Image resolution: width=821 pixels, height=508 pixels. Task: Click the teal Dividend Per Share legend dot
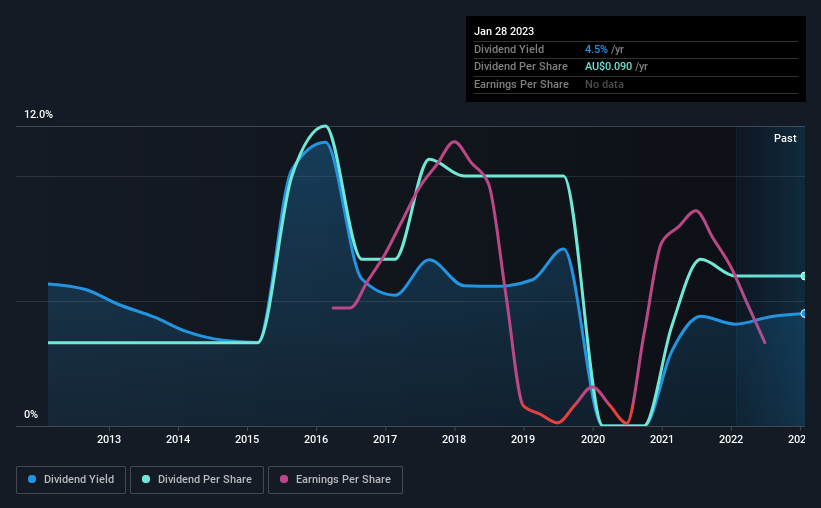pyautogui.click(x=146, y=479)
